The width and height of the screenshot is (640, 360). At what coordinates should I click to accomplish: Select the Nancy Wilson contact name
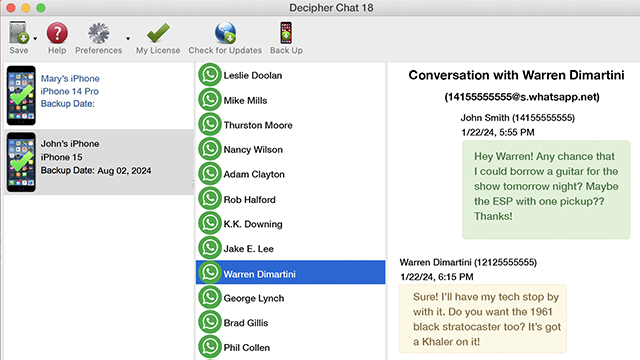point(253,150)
